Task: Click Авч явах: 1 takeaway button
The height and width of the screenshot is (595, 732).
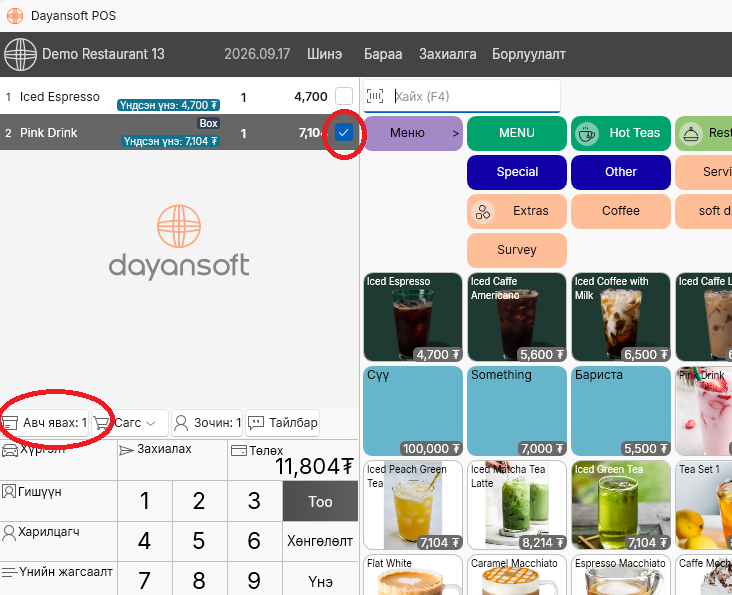Action: pyautogui.click(x=44, y=423)
